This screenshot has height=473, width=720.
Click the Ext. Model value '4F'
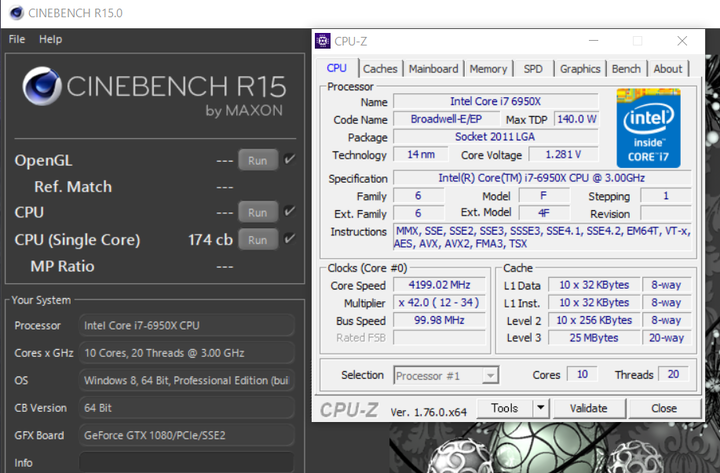coord(544,213)
